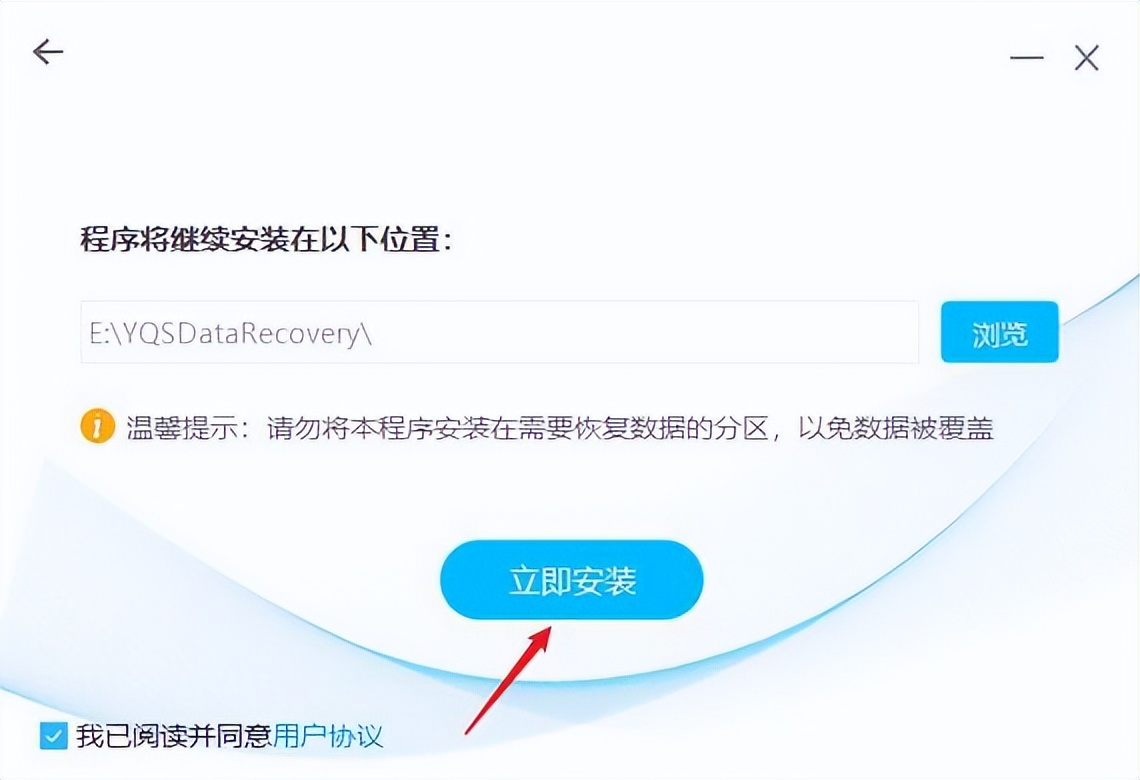Click the 协议 characters of the agreement link
This screenshot has height=780, width=1140.
pyautogui.click(x=356, y=736)
